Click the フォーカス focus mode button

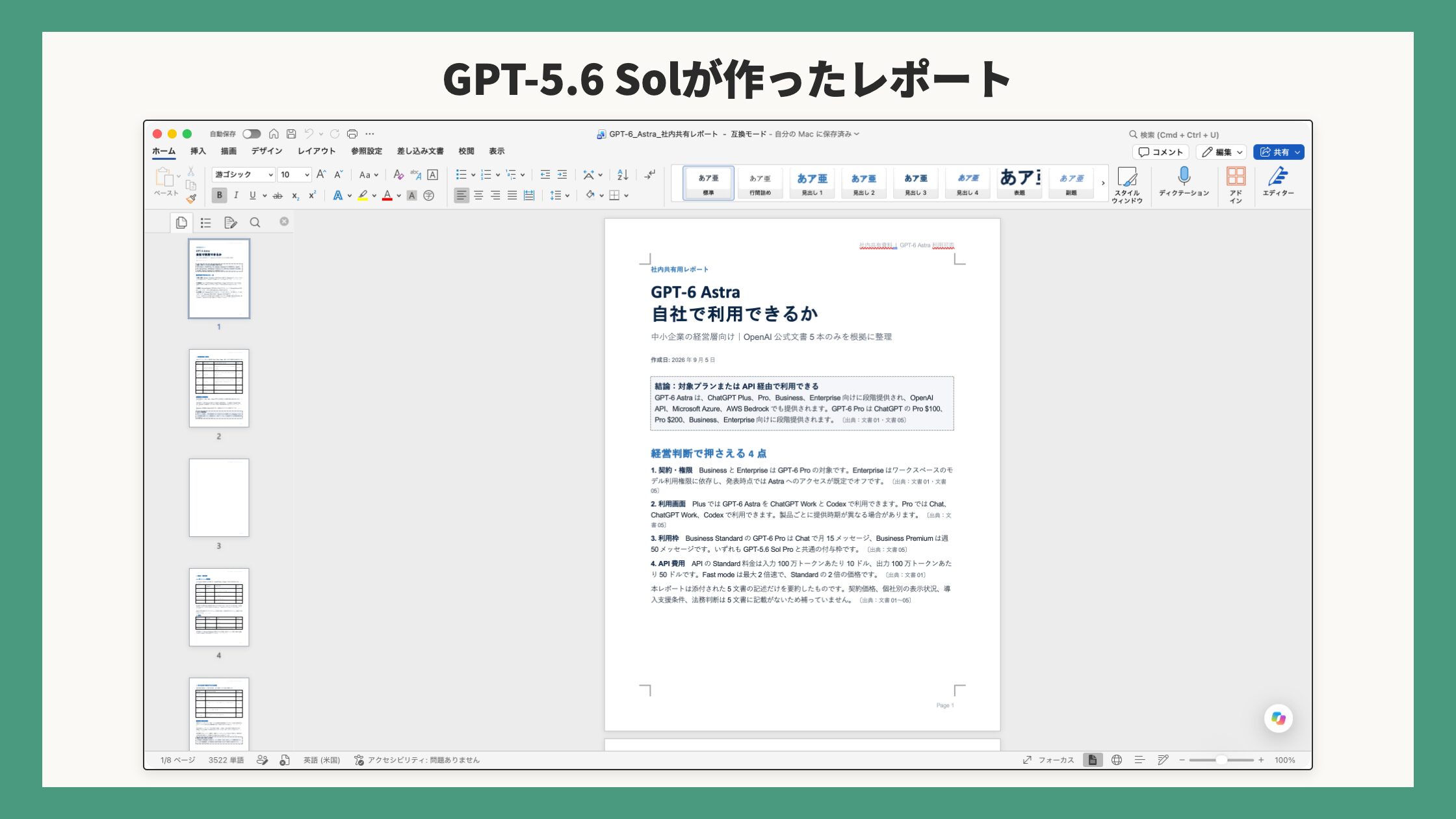click(x=1048, y=760)
